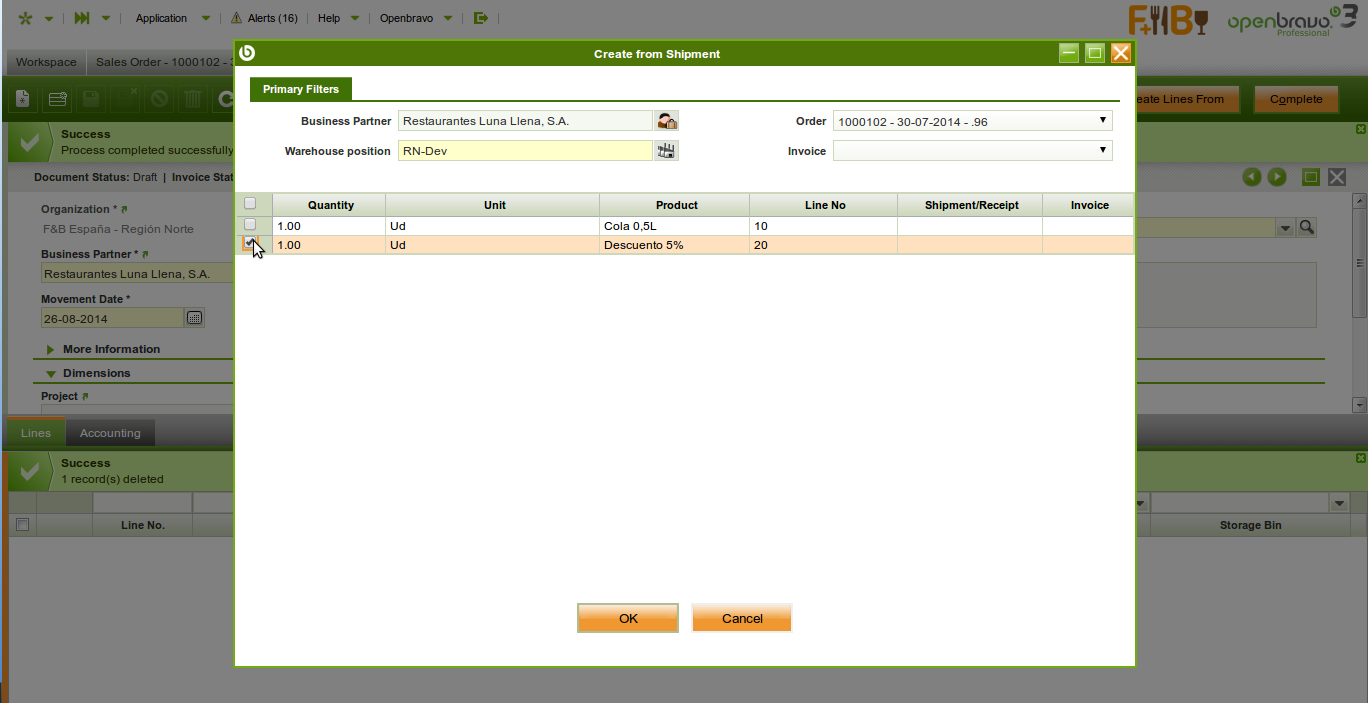Open the Invoice dropdown

pyautogui.click(x=972, y=151)
